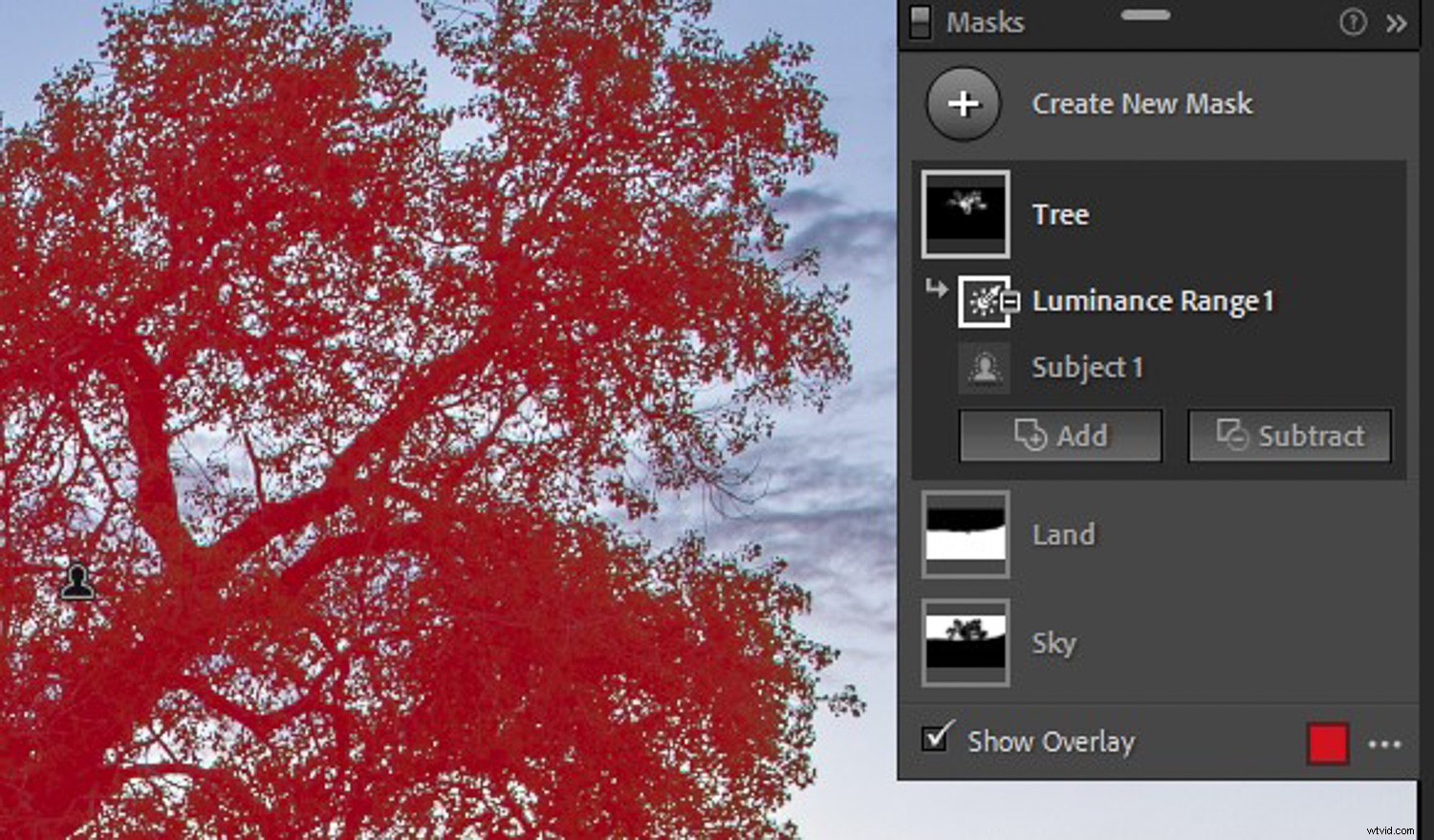
Task: Open the Masks panel help icon
Action: 1355,22
